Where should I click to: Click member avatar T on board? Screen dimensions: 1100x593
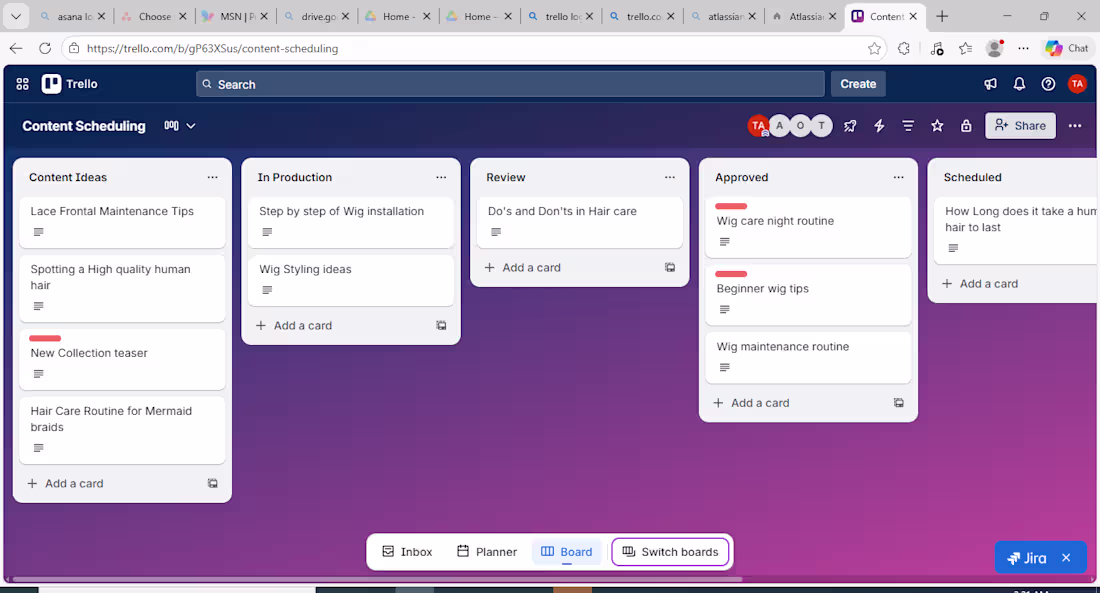click(821, 126)
